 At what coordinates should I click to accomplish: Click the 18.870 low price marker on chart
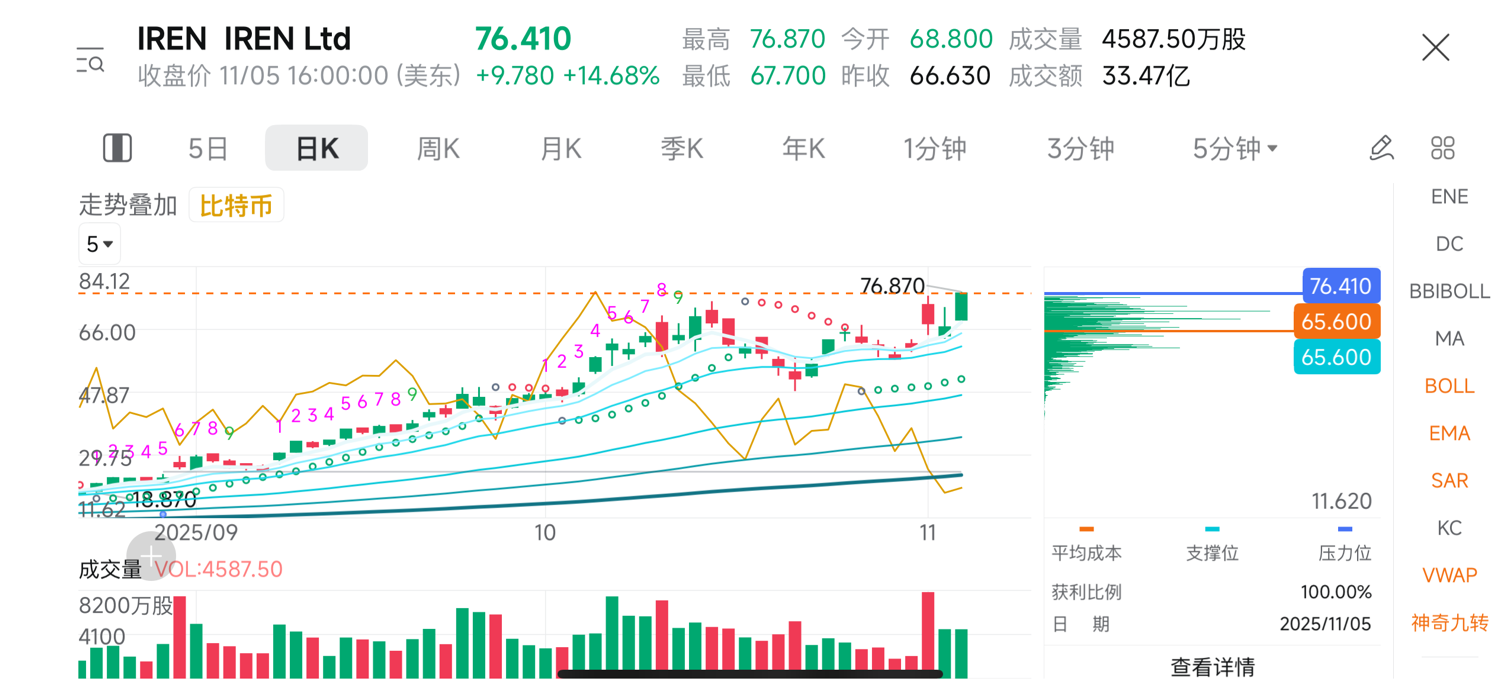pos(164,500)
